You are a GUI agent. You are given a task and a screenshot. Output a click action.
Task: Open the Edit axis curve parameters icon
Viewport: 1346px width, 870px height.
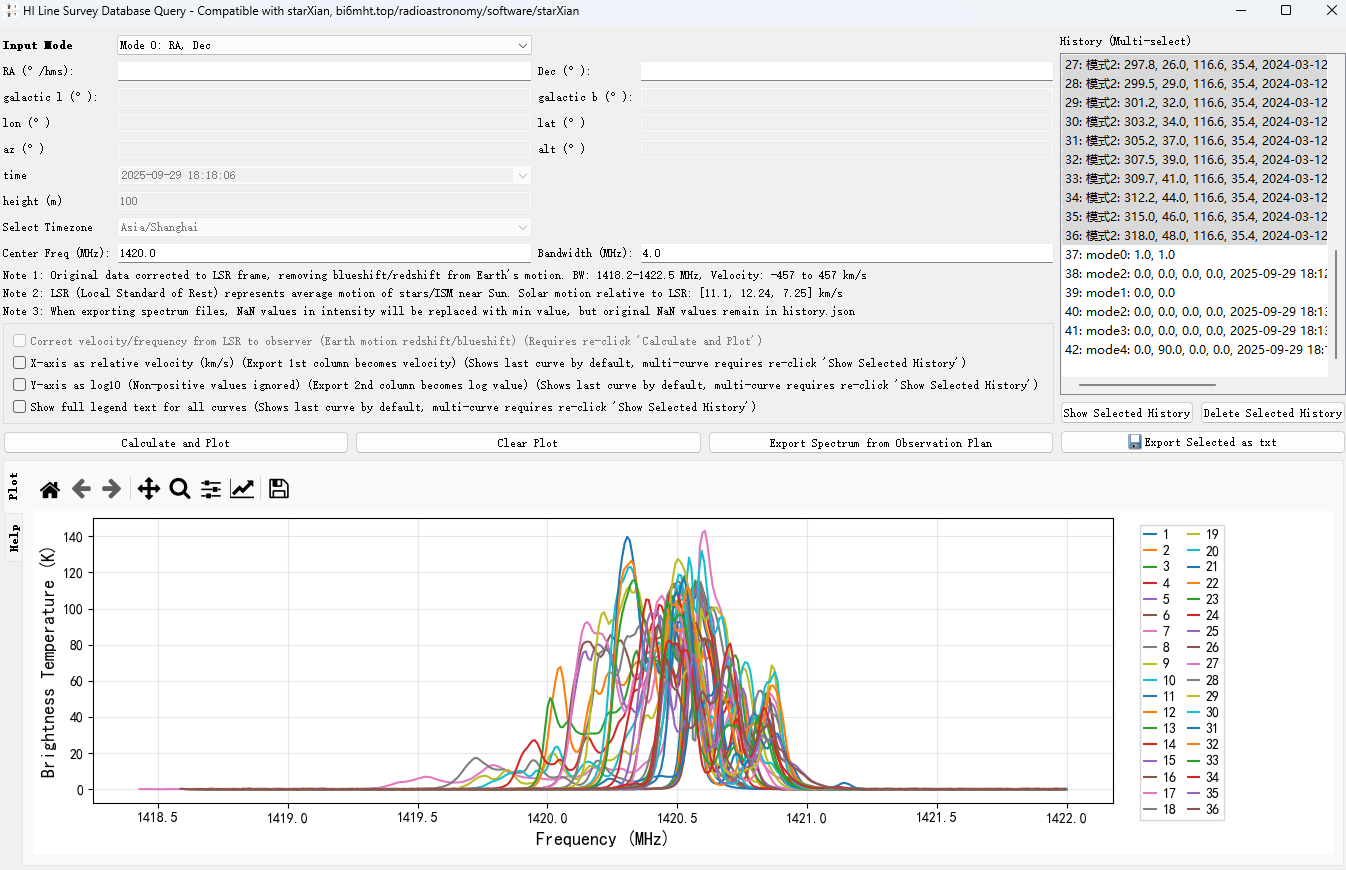tap(242, 489)
